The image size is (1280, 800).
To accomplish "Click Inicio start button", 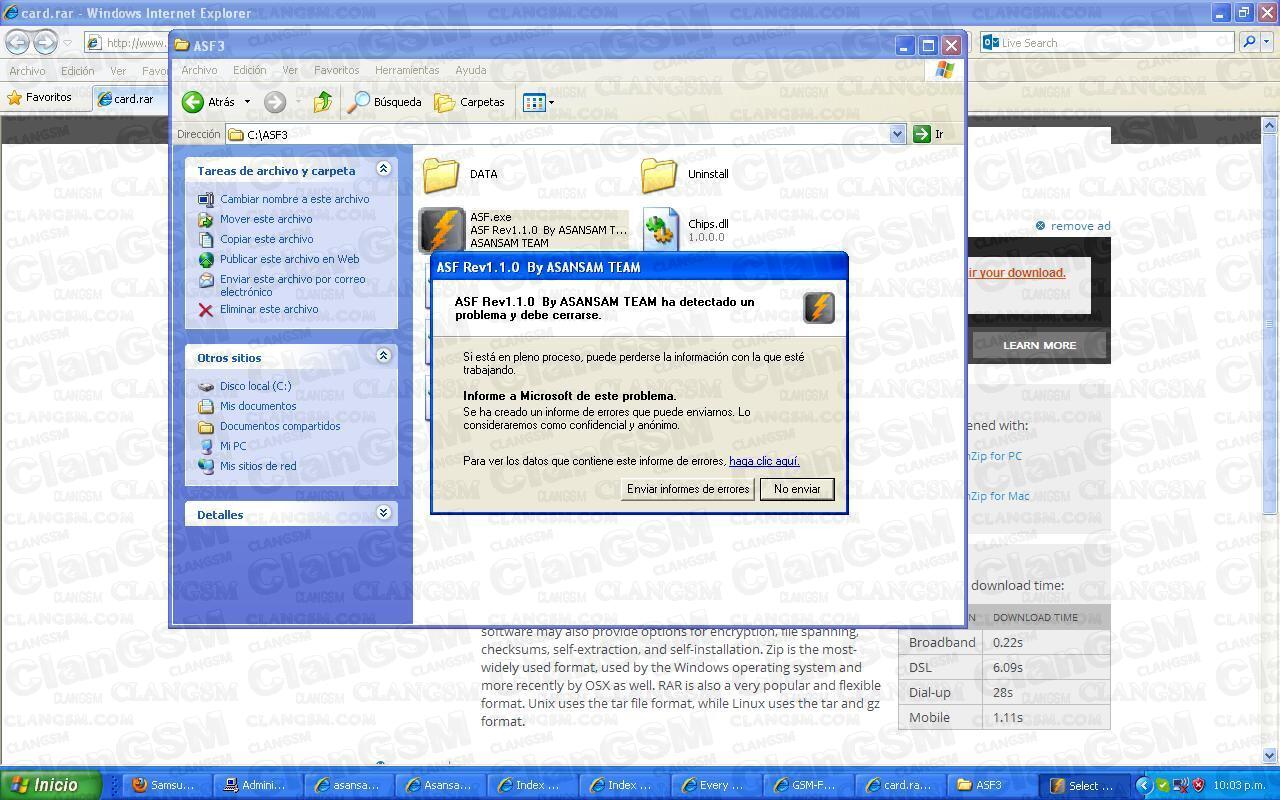I will coord(51,785).
